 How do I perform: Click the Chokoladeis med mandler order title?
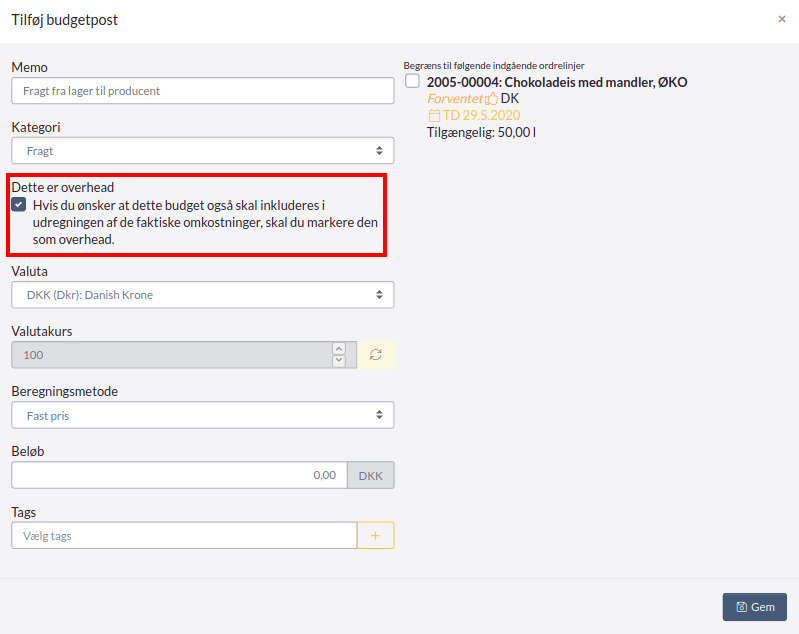click(557, 82)
